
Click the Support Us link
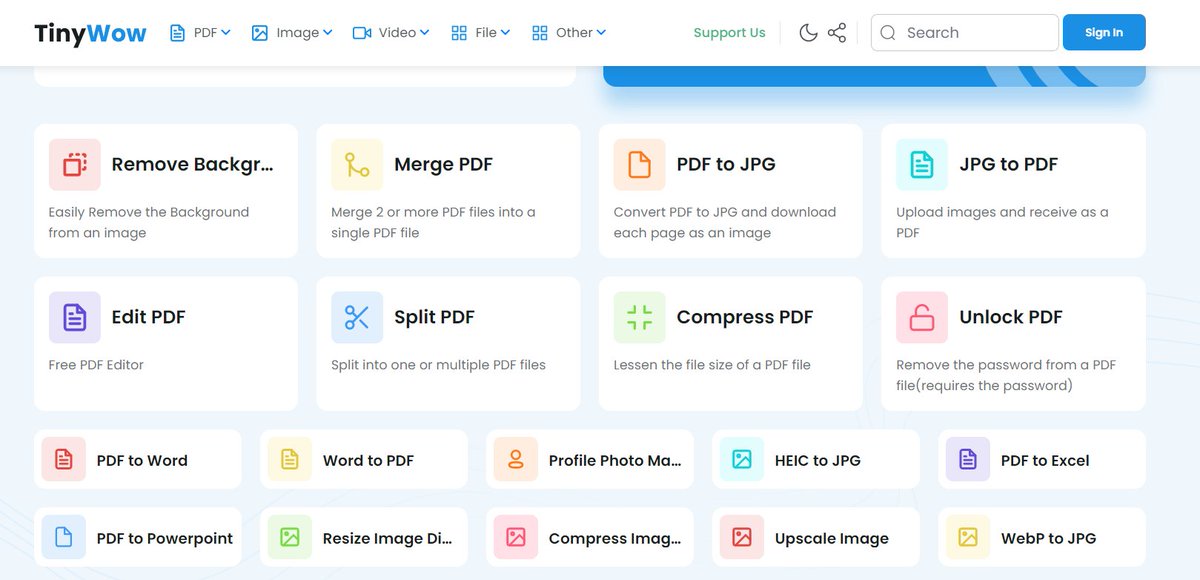[729, 33]
